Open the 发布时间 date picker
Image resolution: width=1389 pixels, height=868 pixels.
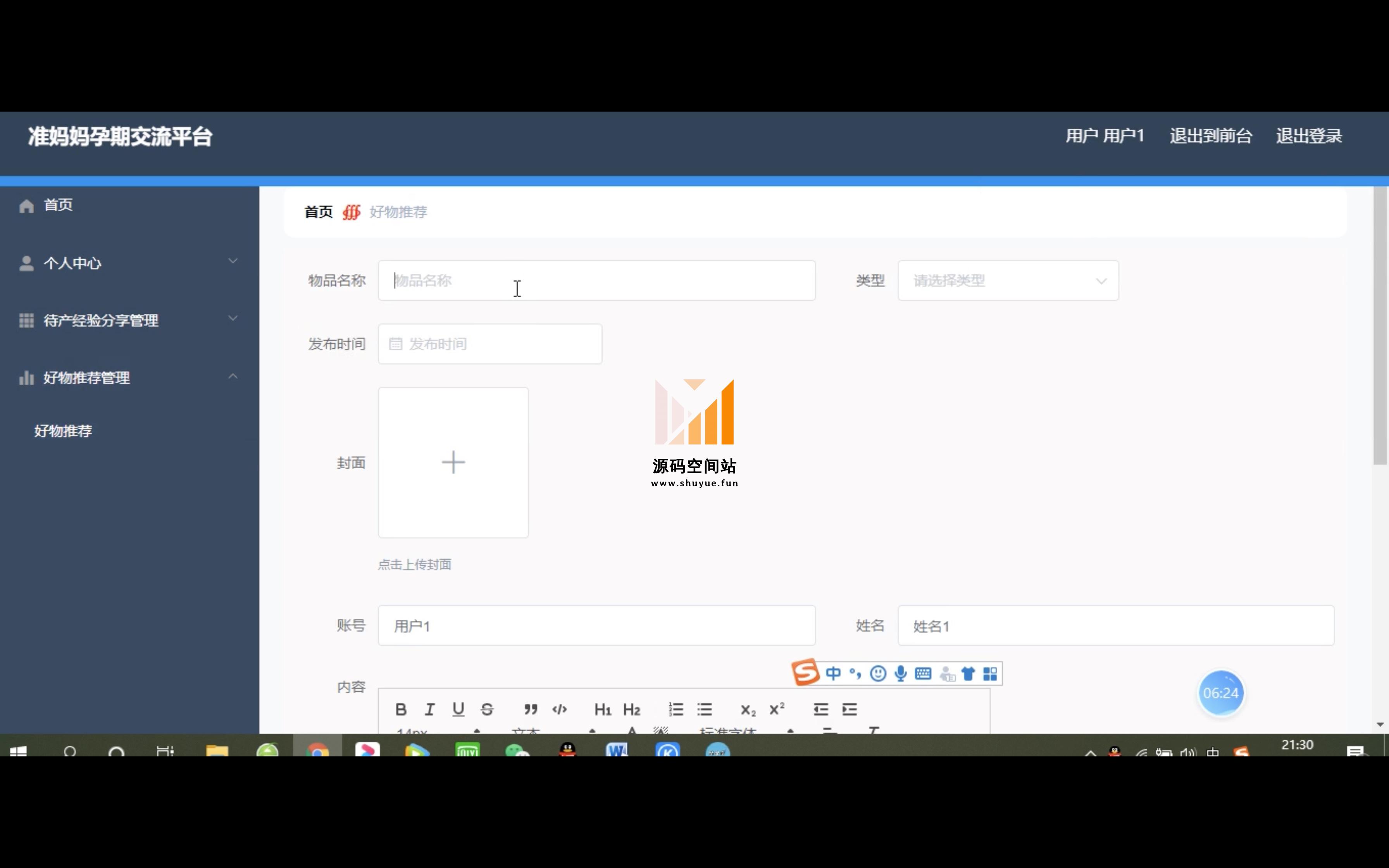pyautogui.click(x=490, y=344)
